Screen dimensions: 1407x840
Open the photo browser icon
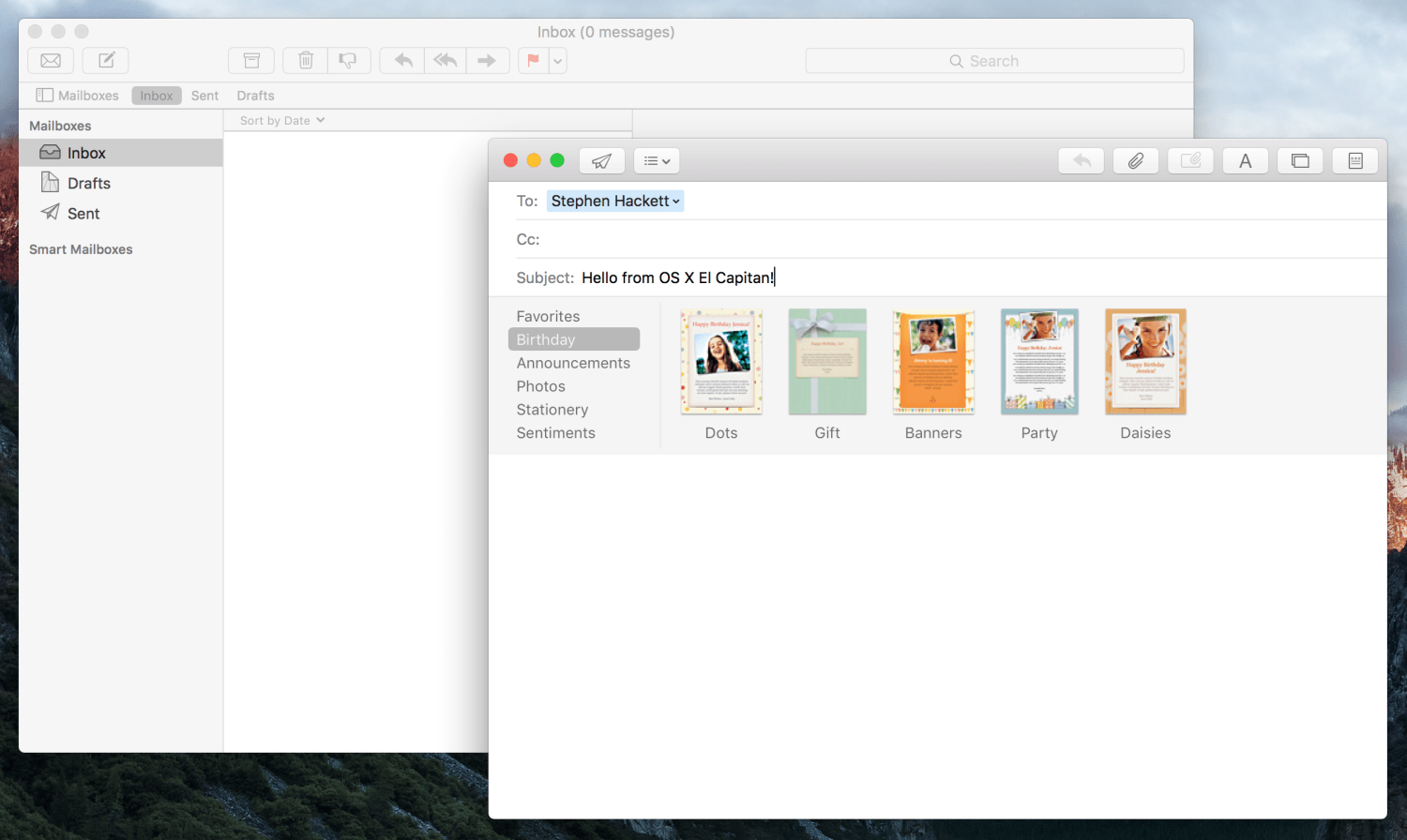click(1300, 161)
